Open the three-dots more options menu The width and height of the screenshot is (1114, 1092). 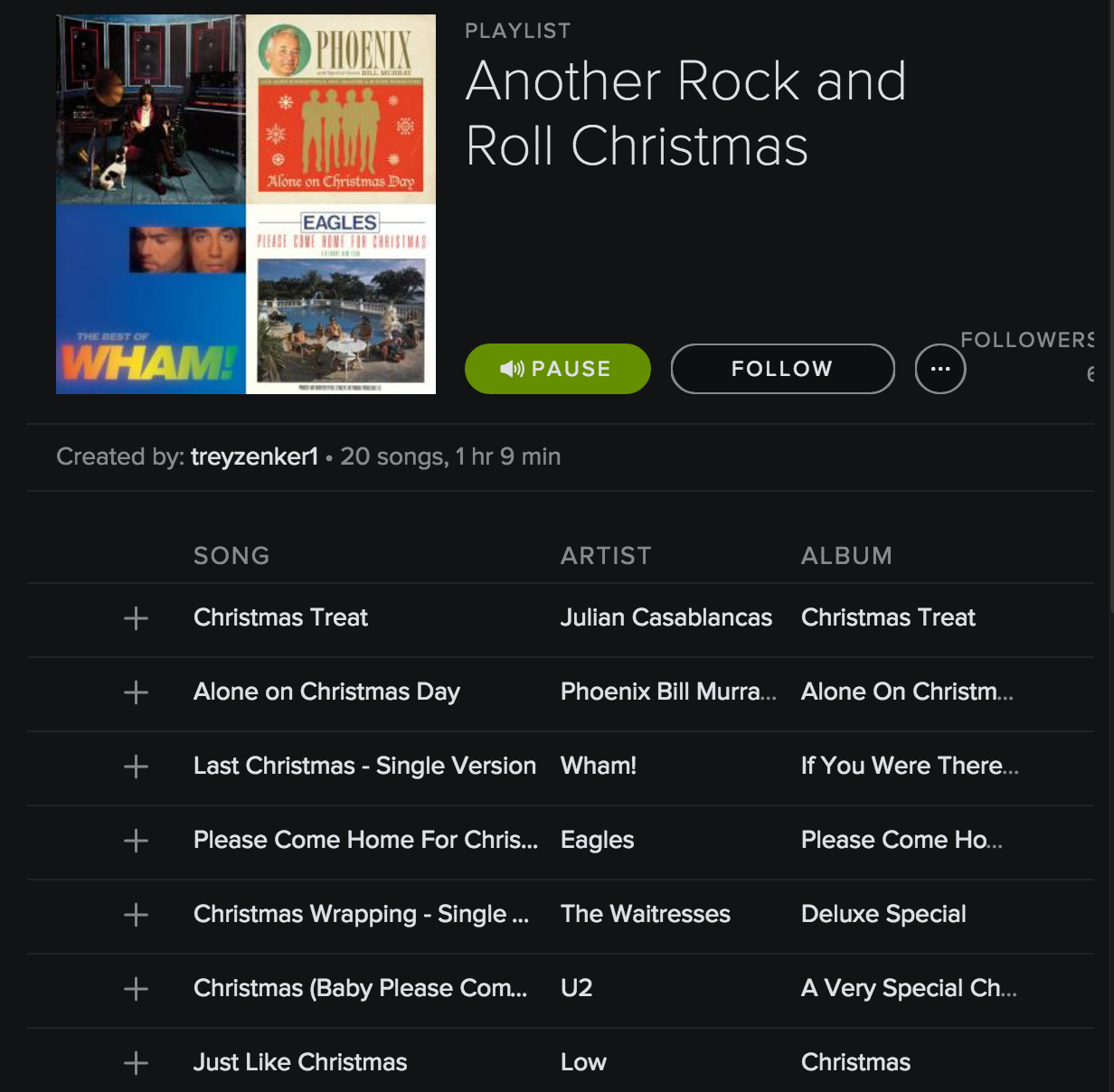940,369
